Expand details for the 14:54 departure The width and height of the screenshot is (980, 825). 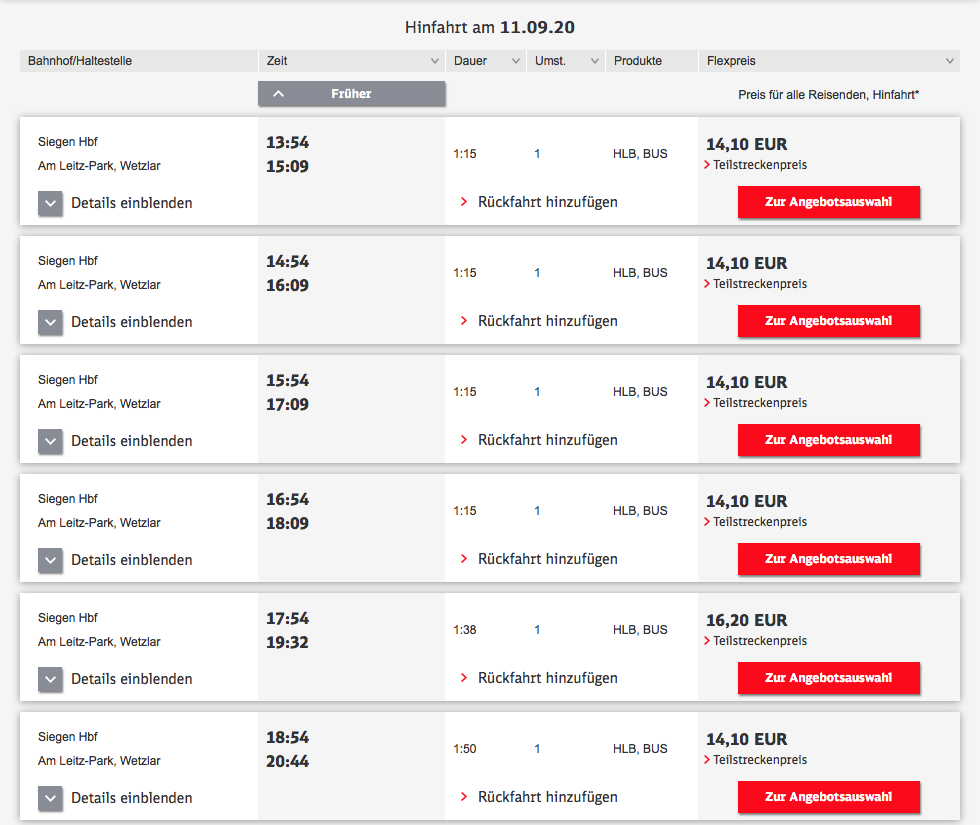[51, 322]
